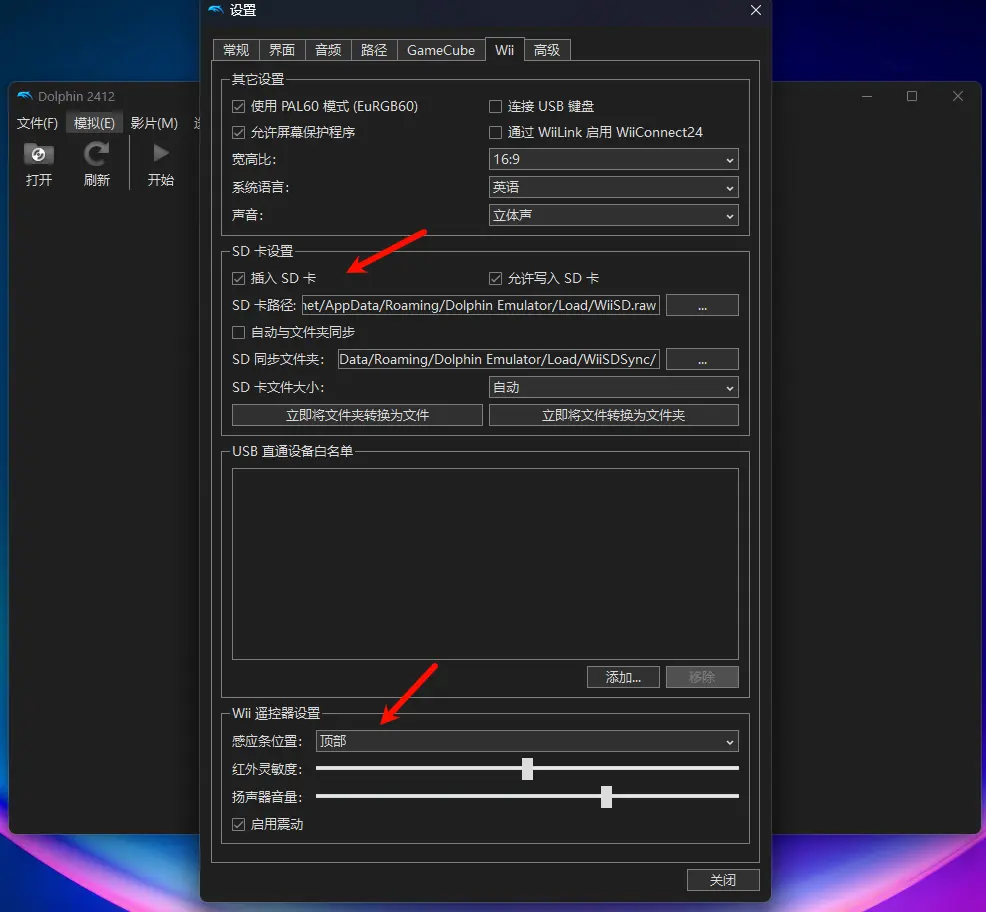Open the 宽高比 16:9 dropdown
The image size is (986, 912).
click(x=613, y=160)
